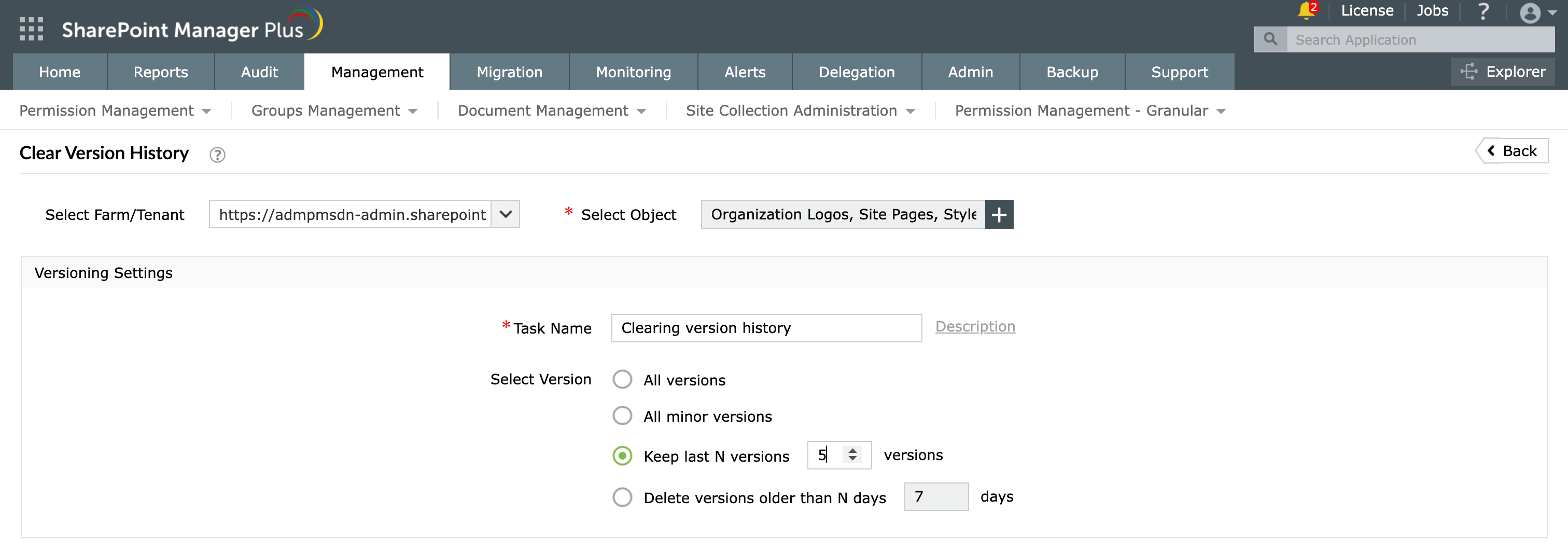Click the Description link
The width and height of the screenshot is (1568, 554).
[x=974, y=326]
